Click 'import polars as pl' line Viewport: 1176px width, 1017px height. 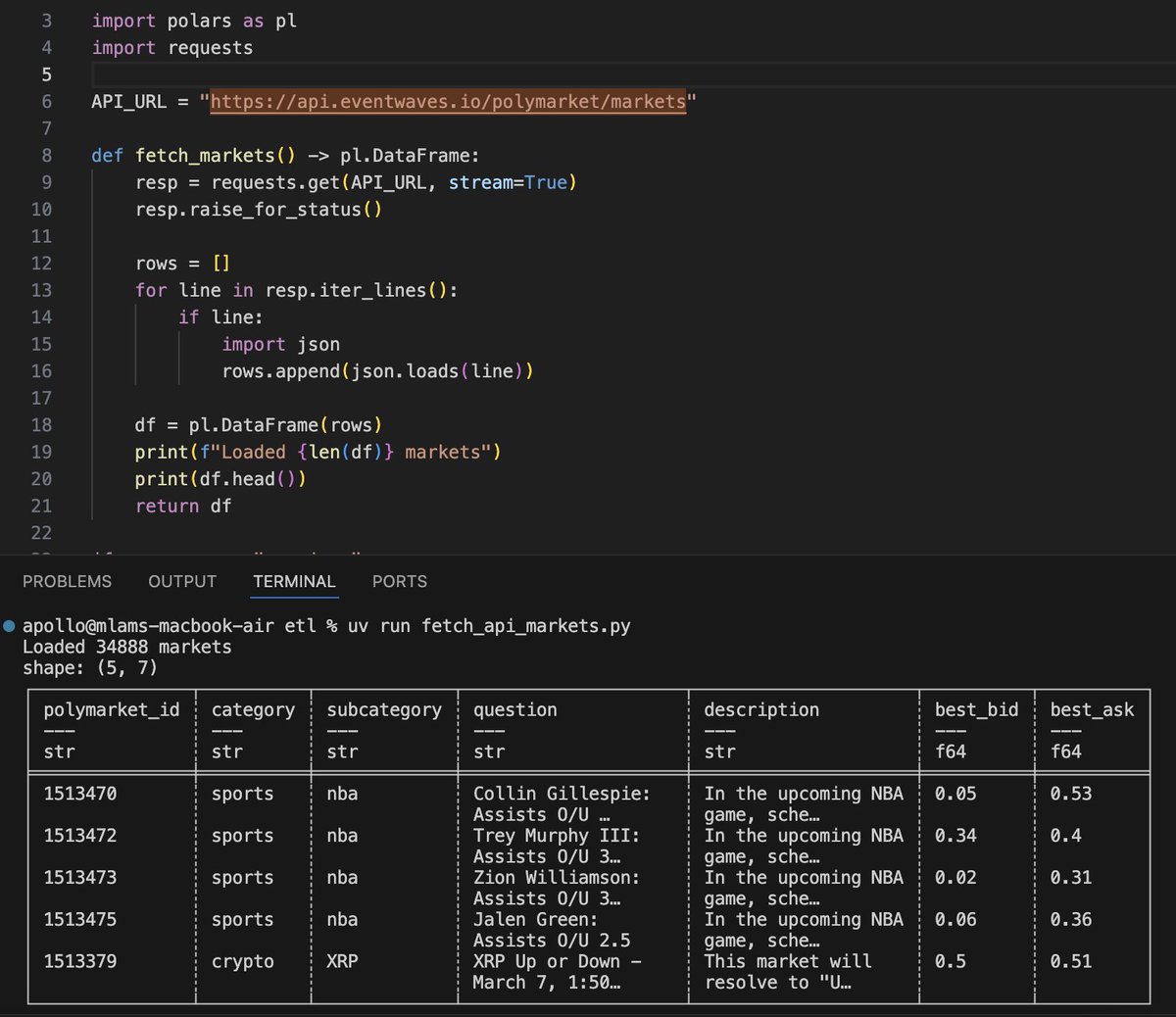tap(194, 21)
